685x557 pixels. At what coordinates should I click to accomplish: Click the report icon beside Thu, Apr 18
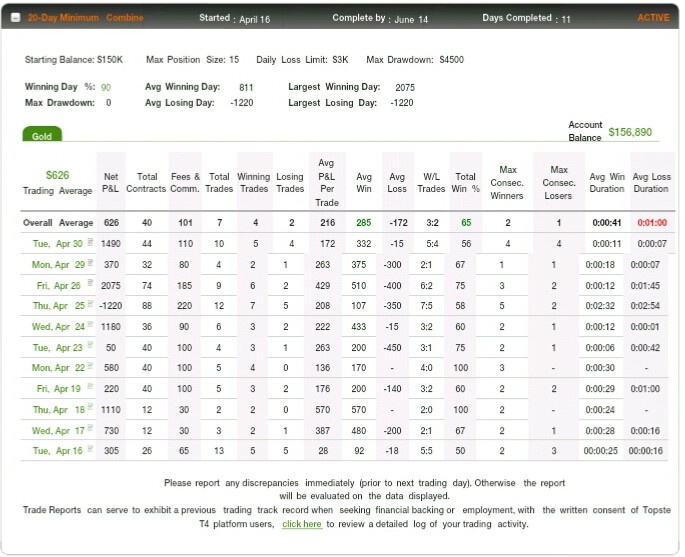point(90,407)
